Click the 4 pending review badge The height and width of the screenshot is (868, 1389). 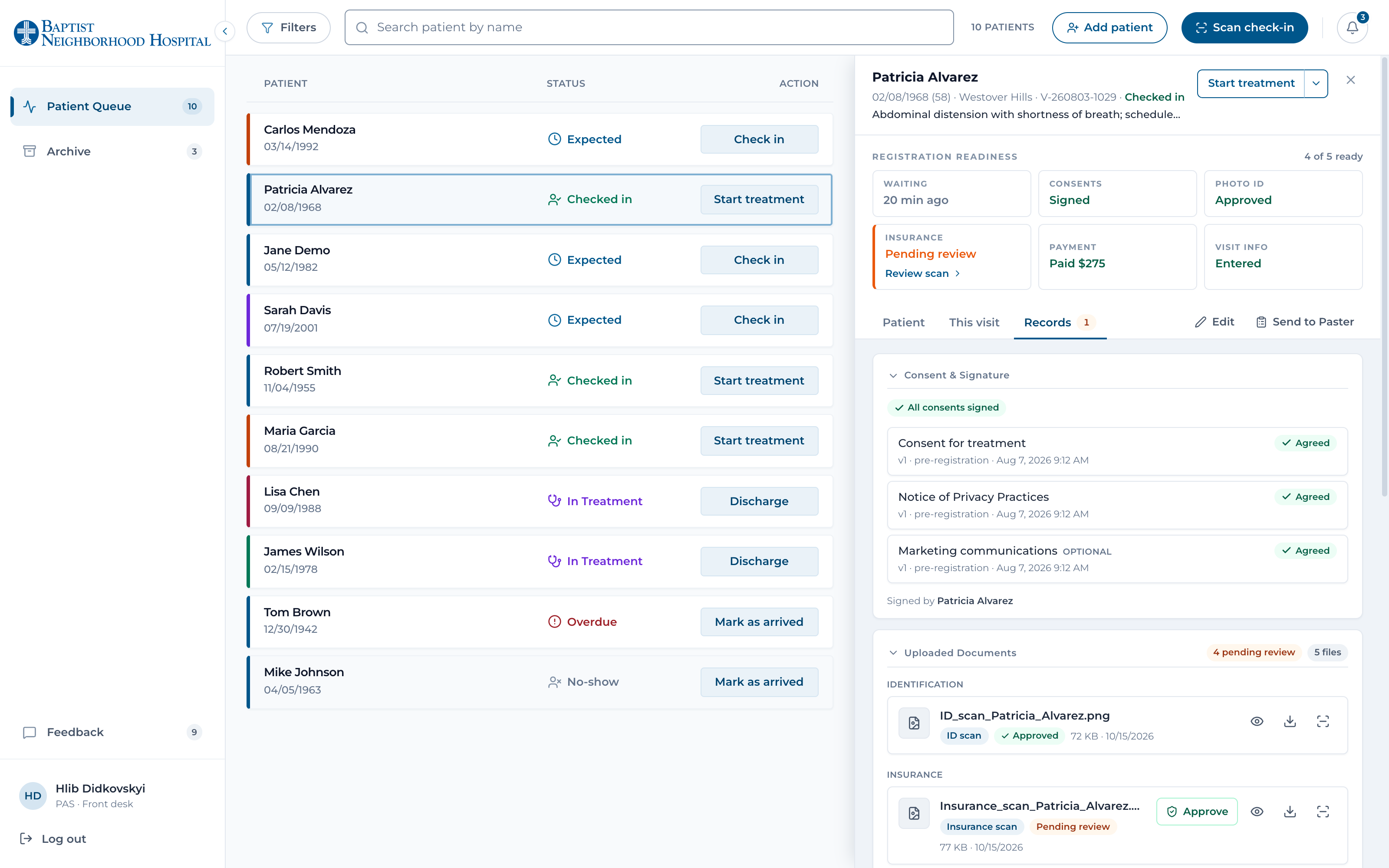point(1254,652)
